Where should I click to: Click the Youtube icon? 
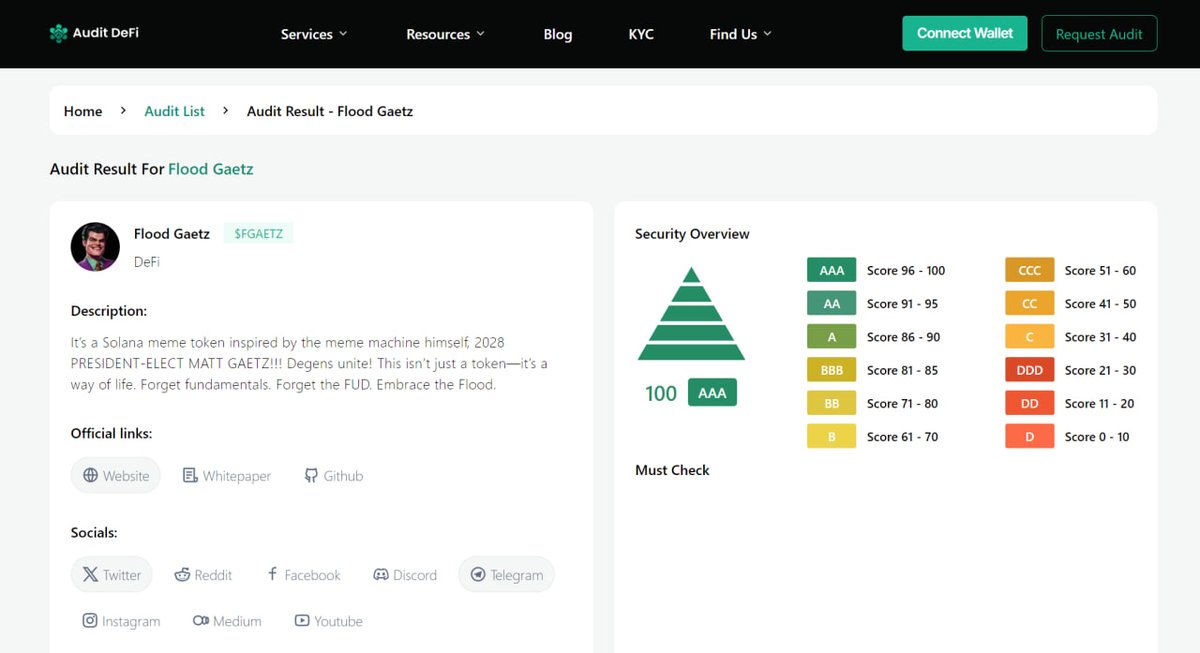point(302,621)
